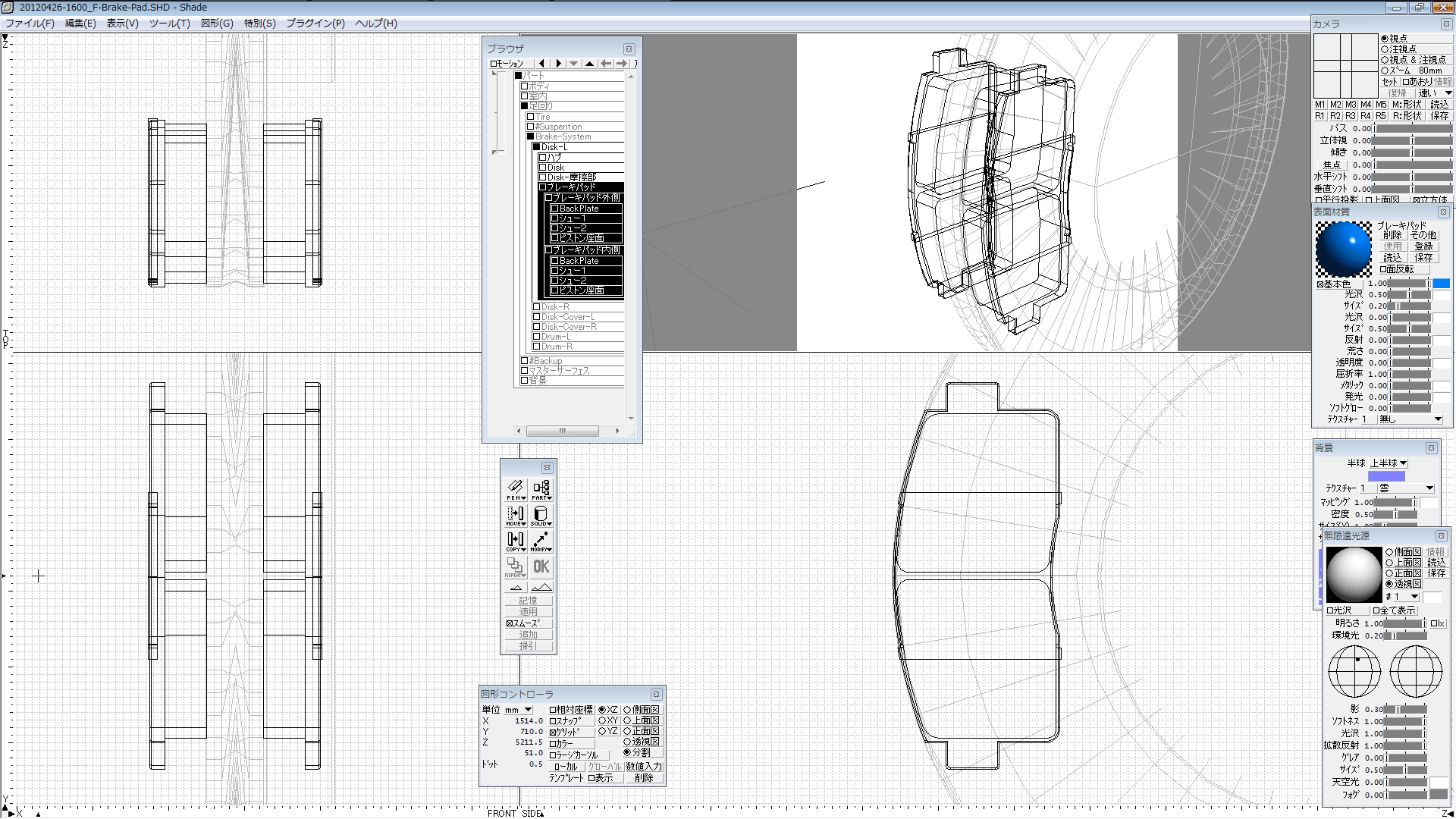1456x819 pixels.
Task: Click the blue base color swatch
Action: 1441,283
